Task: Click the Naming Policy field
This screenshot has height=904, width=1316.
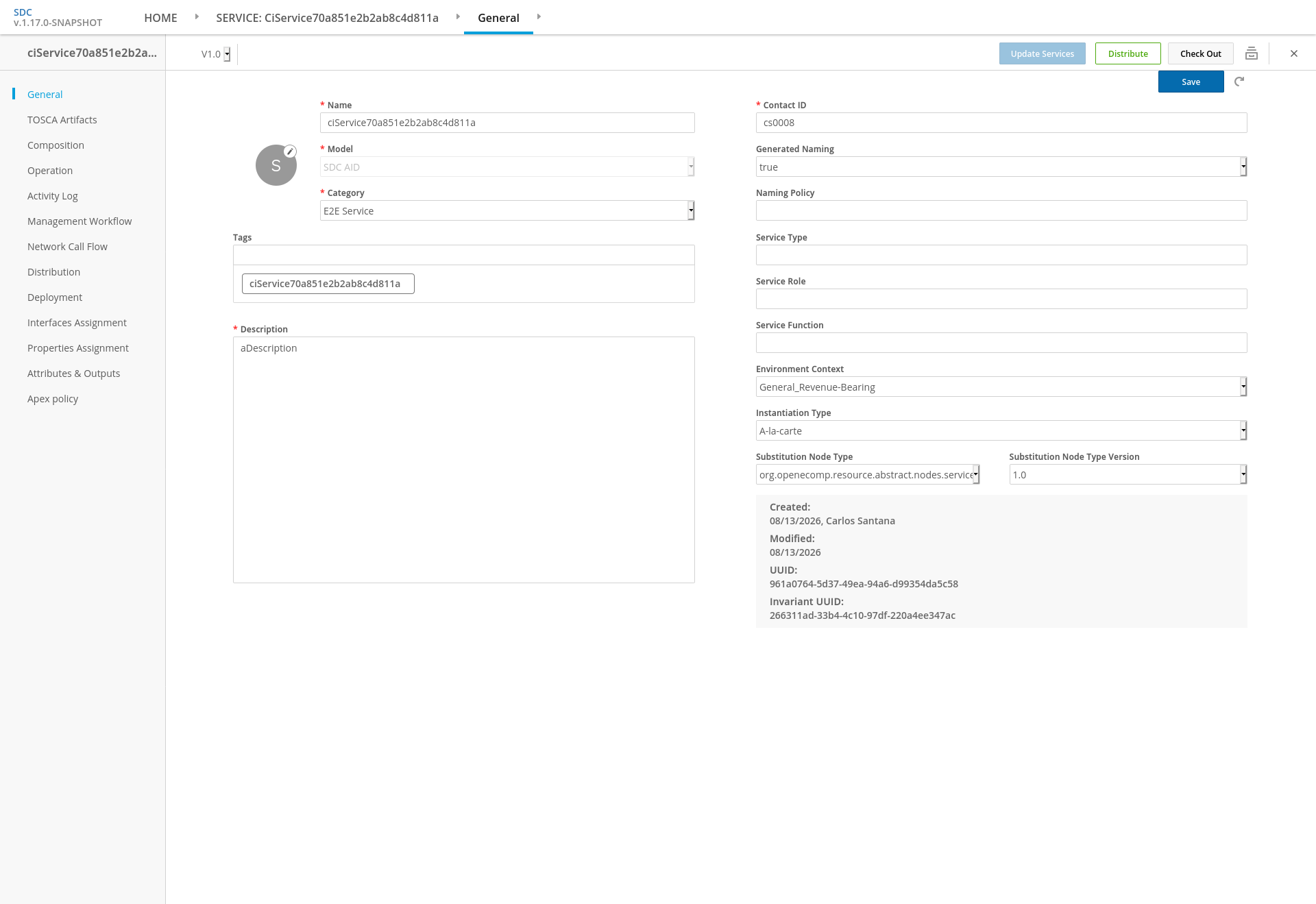Action: (x=1001, y=210)
